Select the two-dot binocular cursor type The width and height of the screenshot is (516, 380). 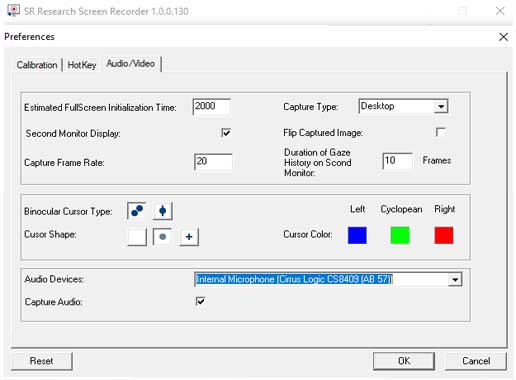coord(137,211)
